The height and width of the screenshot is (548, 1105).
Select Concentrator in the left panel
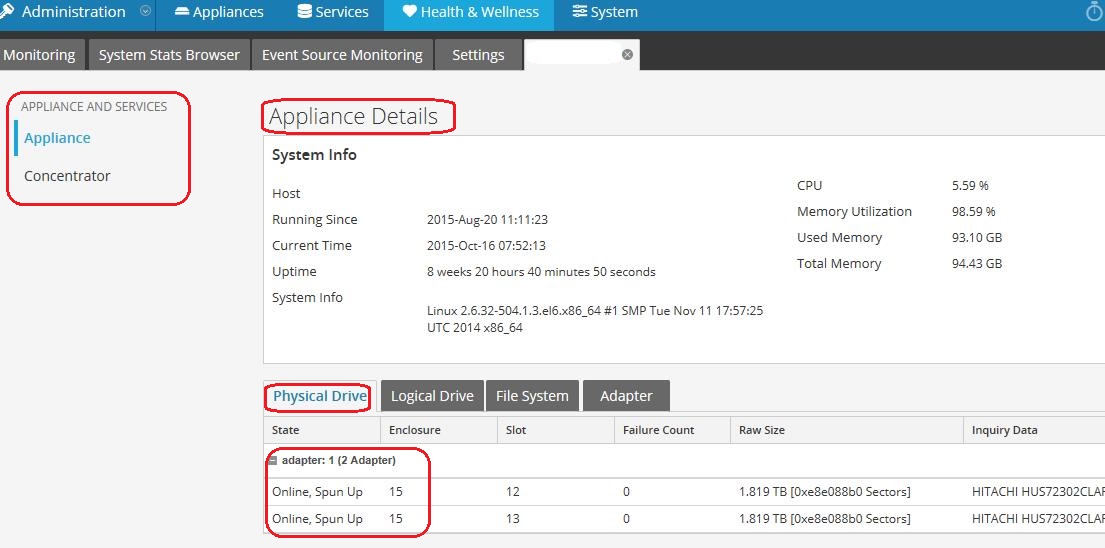tap(67, 176)
